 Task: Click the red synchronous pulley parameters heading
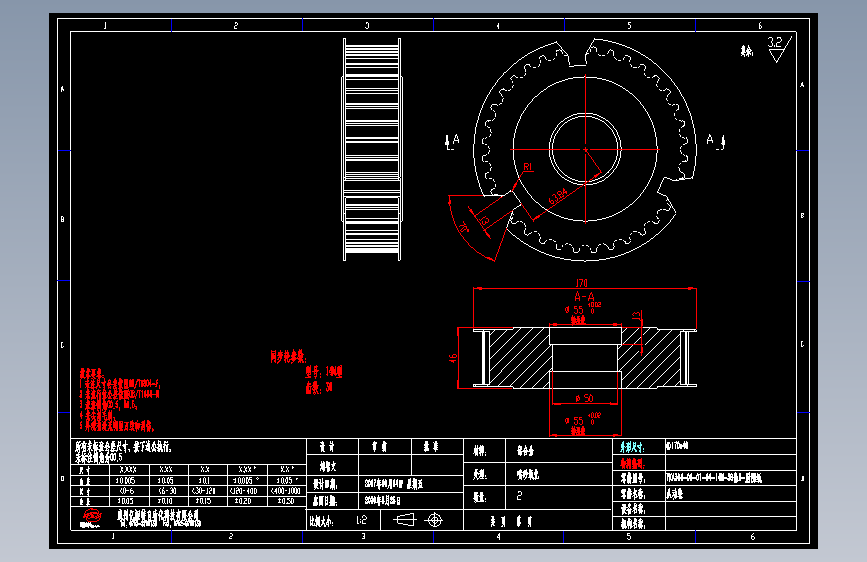click(x=288, y=356)
